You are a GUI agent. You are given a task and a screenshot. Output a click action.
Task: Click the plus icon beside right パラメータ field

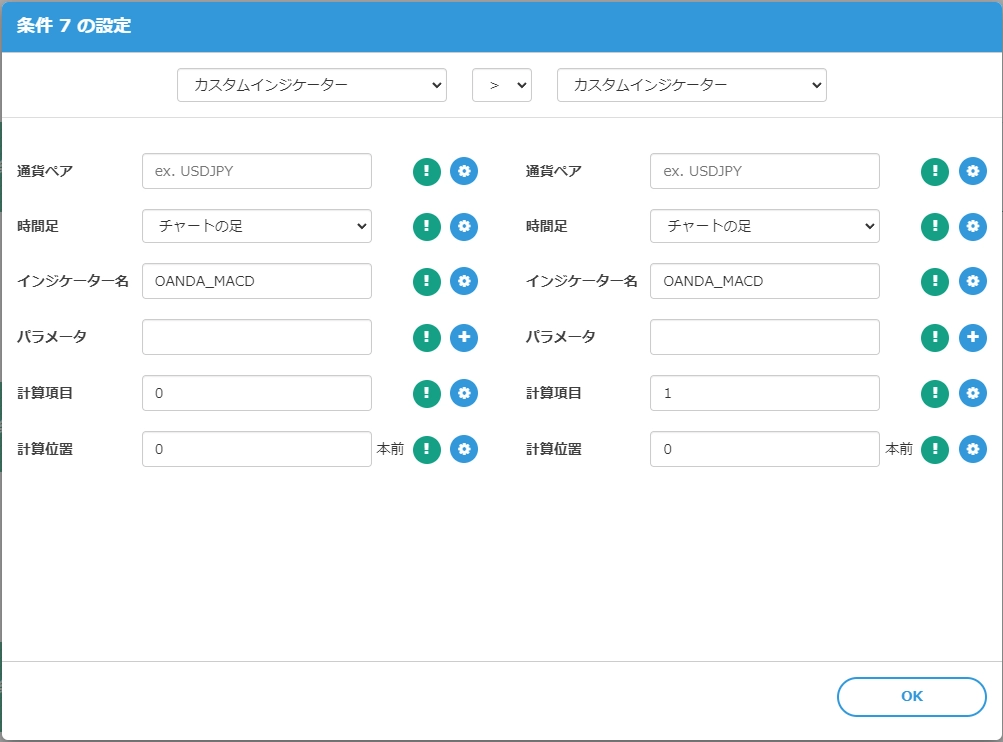[972, 338]
